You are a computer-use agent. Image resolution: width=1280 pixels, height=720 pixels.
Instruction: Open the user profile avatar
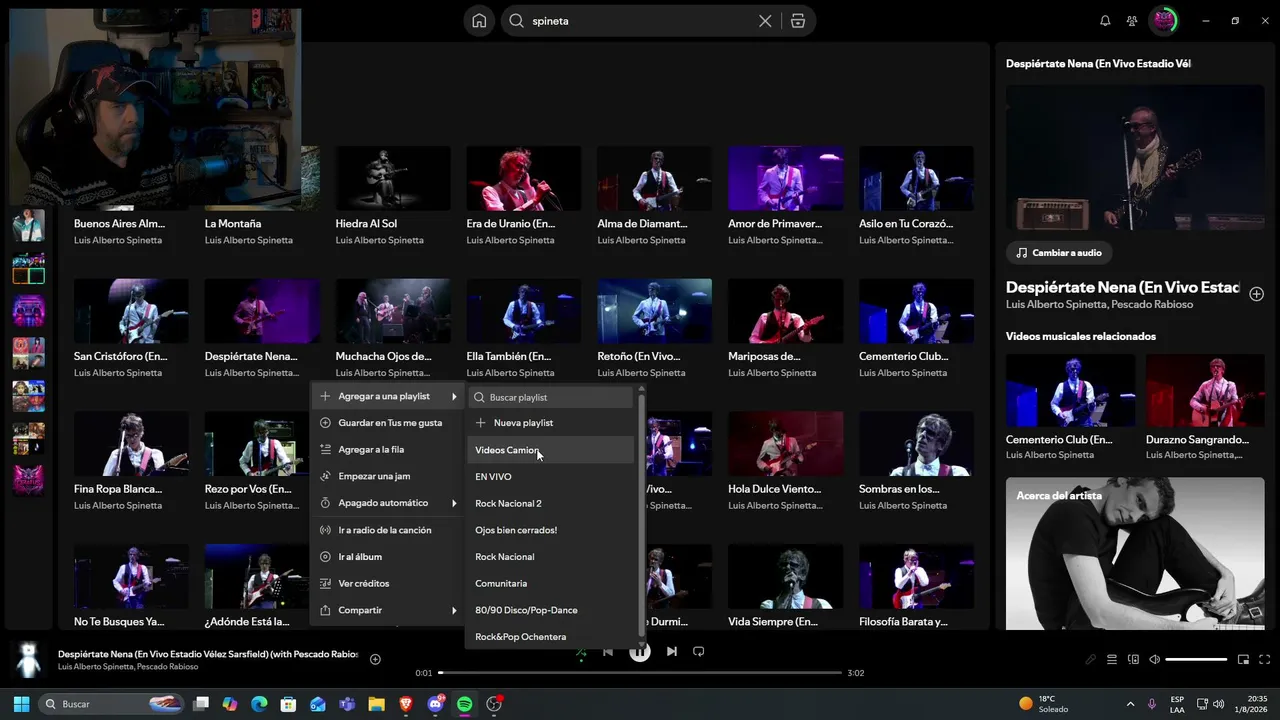(x=1163, y=21)
